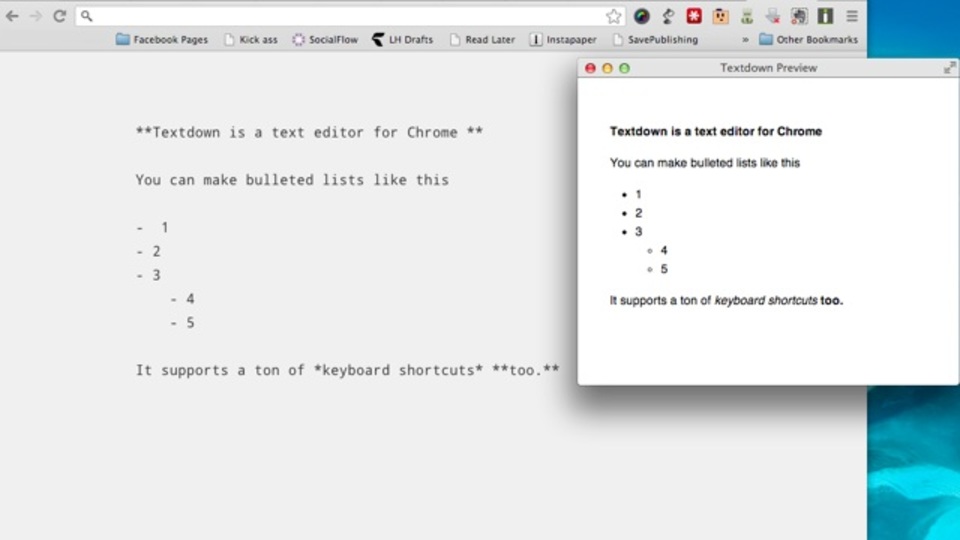Click nested bullet '4' in preview
This screenshot has height=540, width=960.
664,250
